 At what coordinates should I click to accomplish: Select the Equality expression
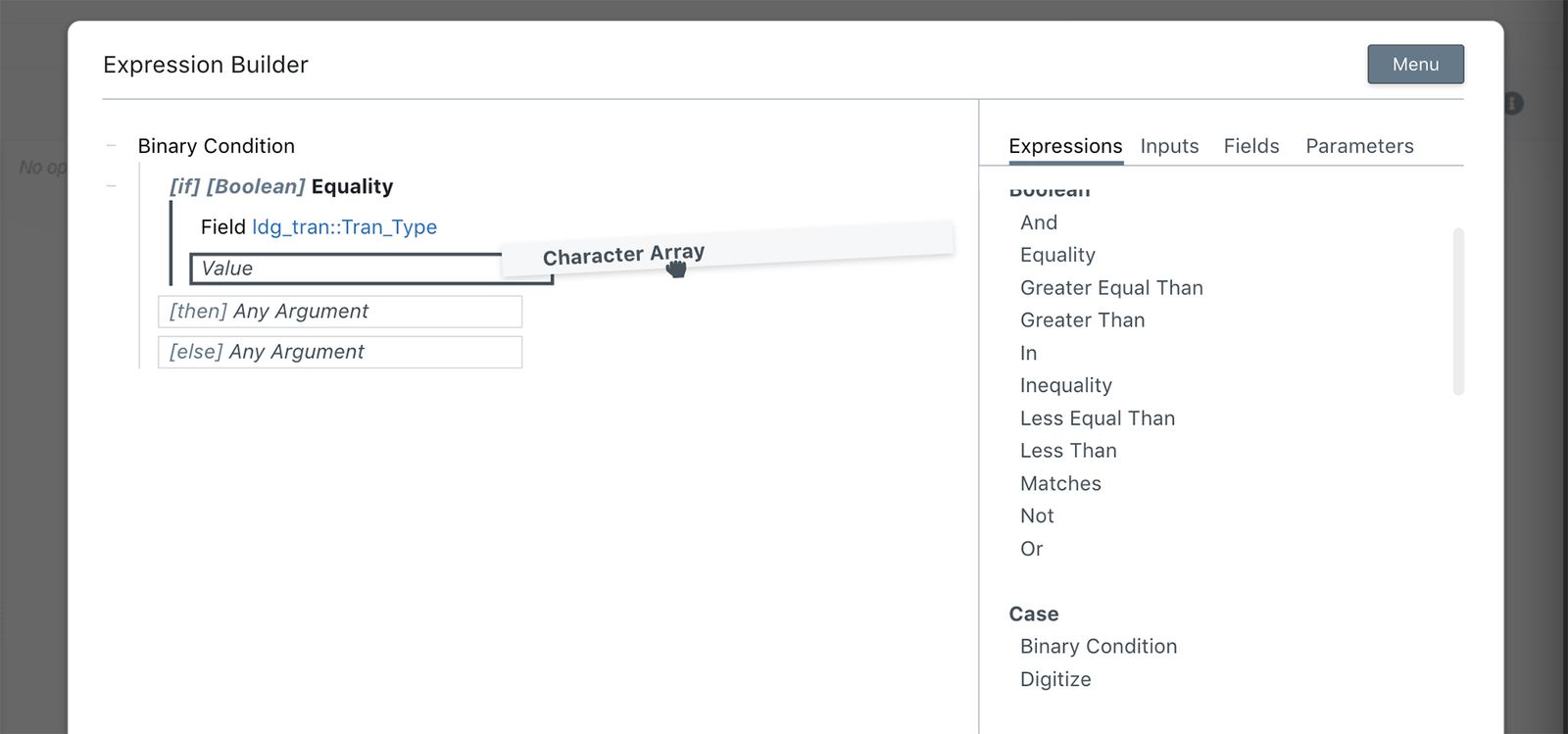click(x=1057, y=255)
